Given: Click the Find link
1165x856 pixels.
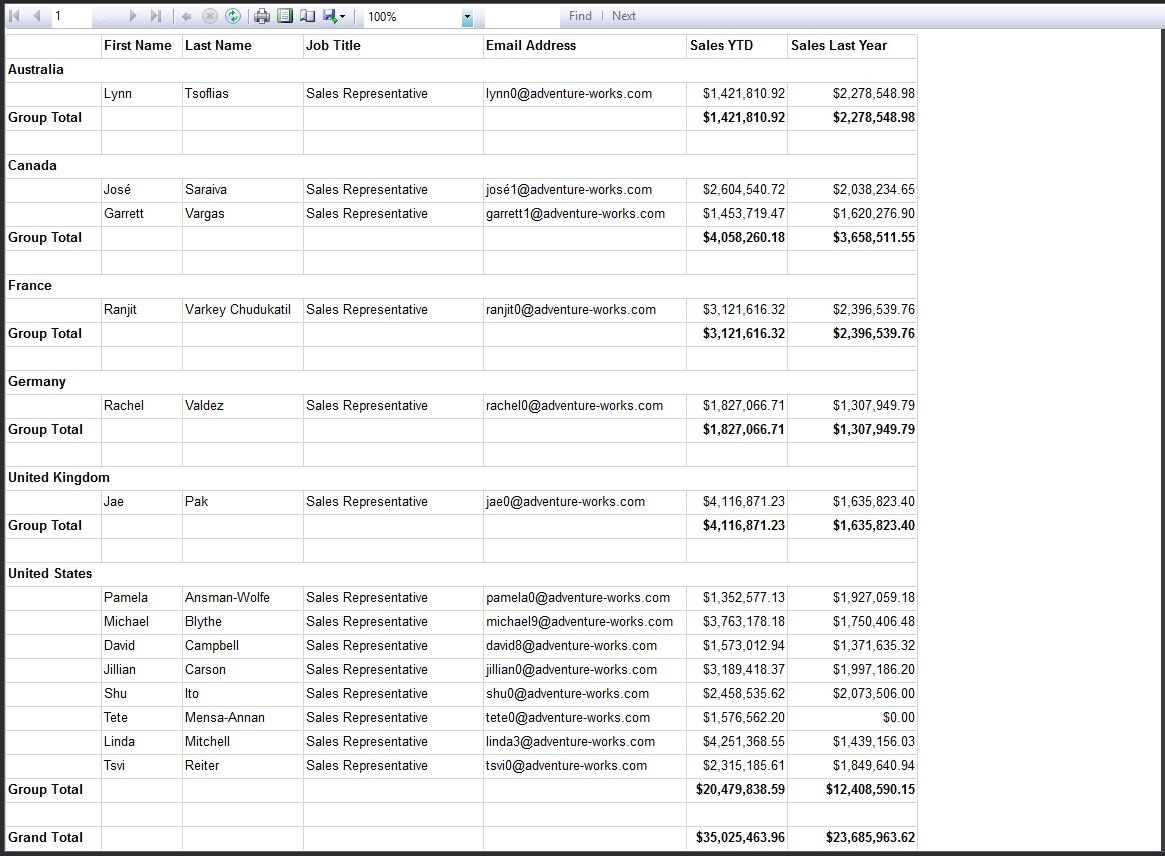Looking at the screenshot, I should pos(580,16).
